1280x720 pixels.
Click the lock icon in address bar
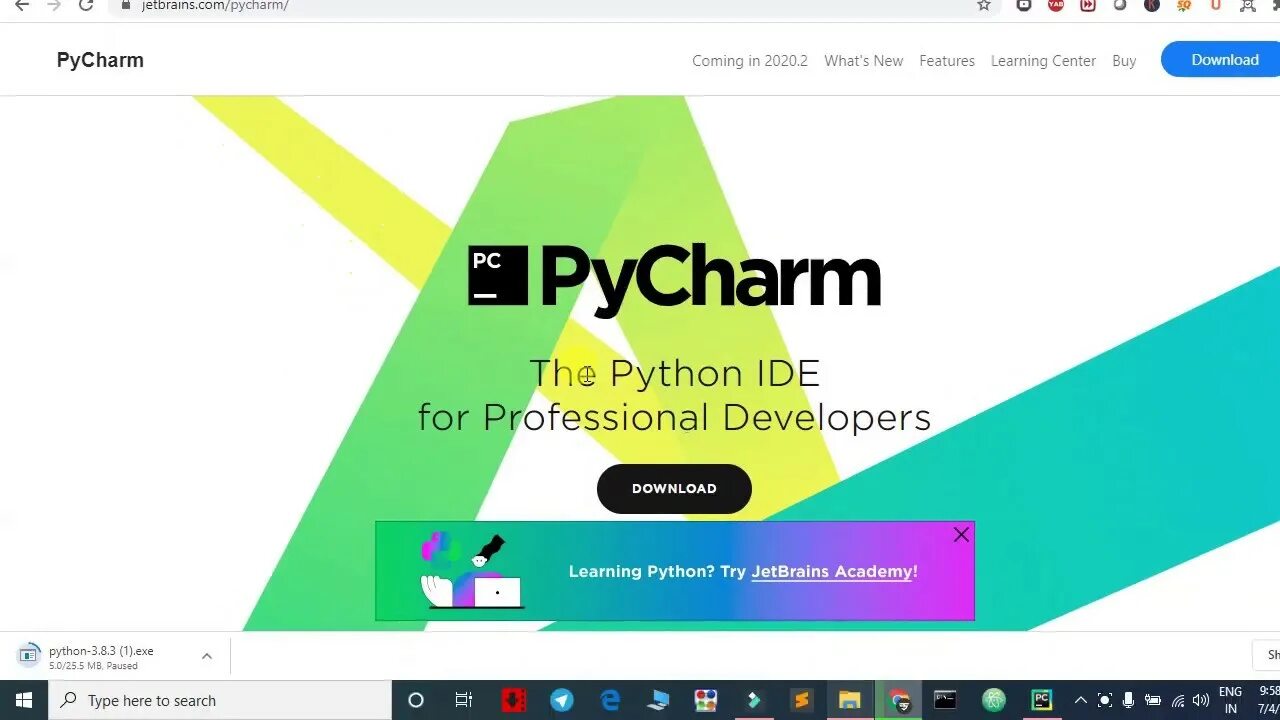(x=125, y=5)
